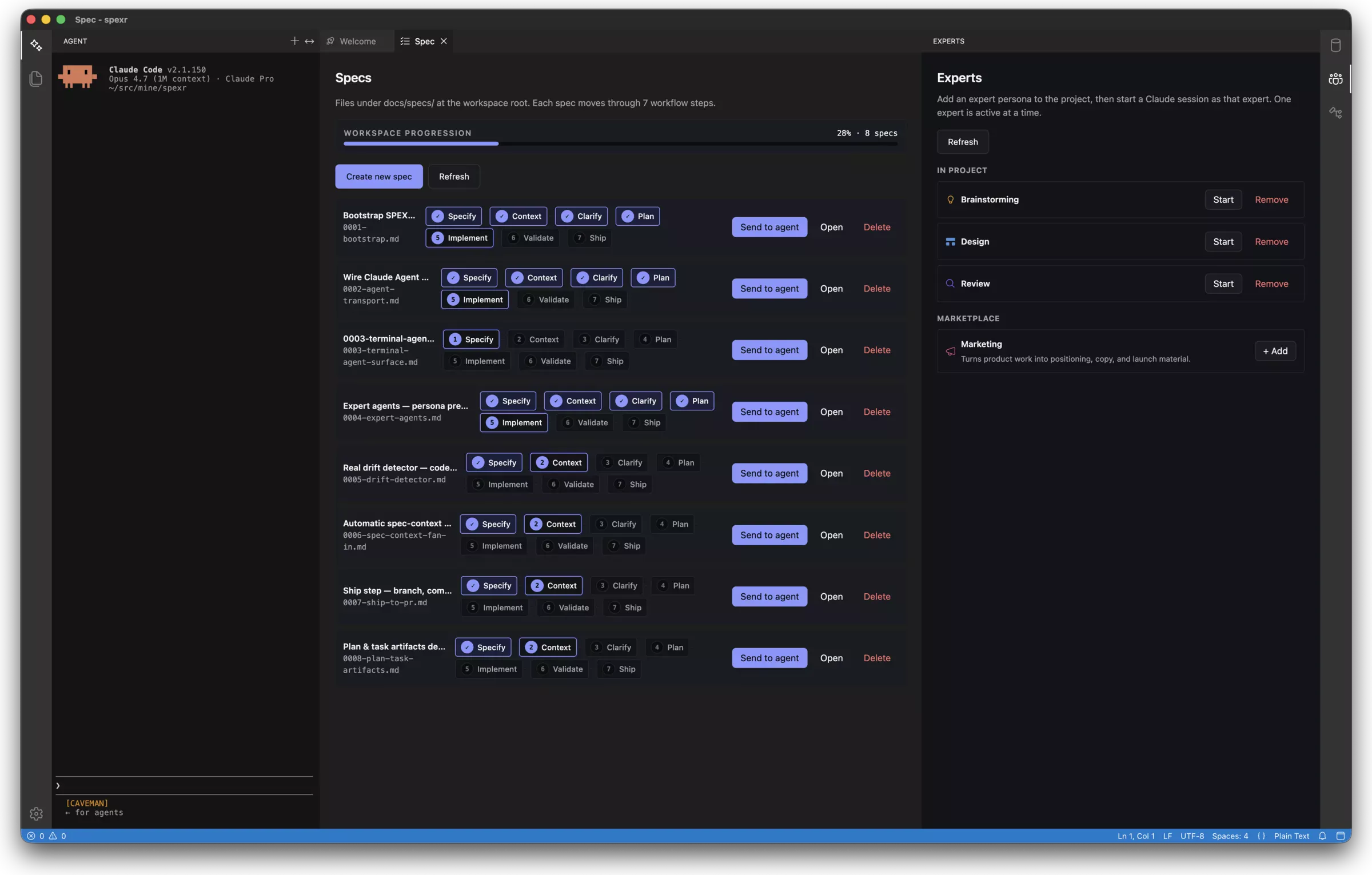The image size is (1372, 875).
Task: Change LF line ending in status bar
Action: [1167, 836]
